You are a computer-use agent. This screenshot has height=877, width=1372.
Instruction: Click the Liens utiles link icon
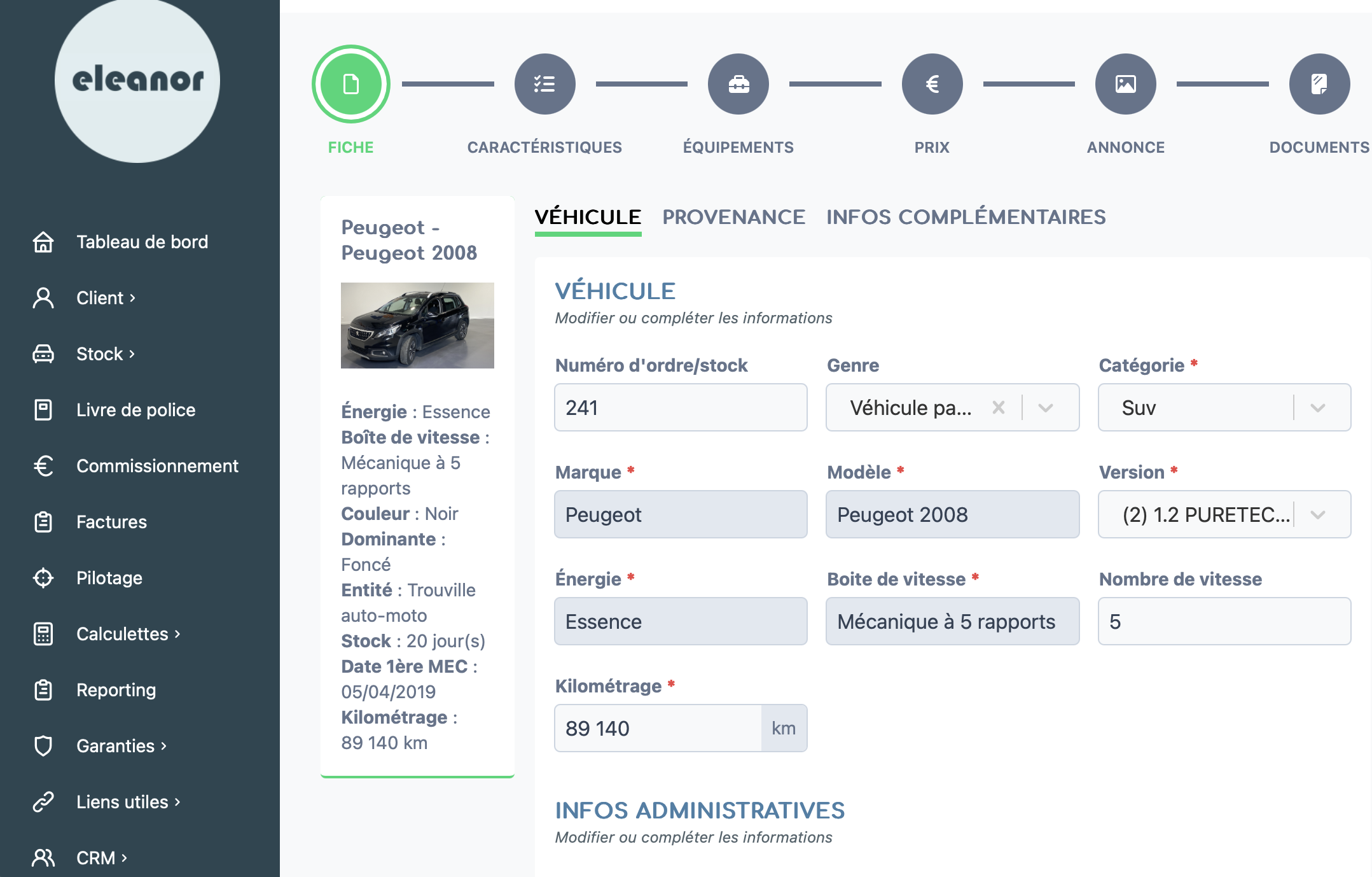(43, 802)
